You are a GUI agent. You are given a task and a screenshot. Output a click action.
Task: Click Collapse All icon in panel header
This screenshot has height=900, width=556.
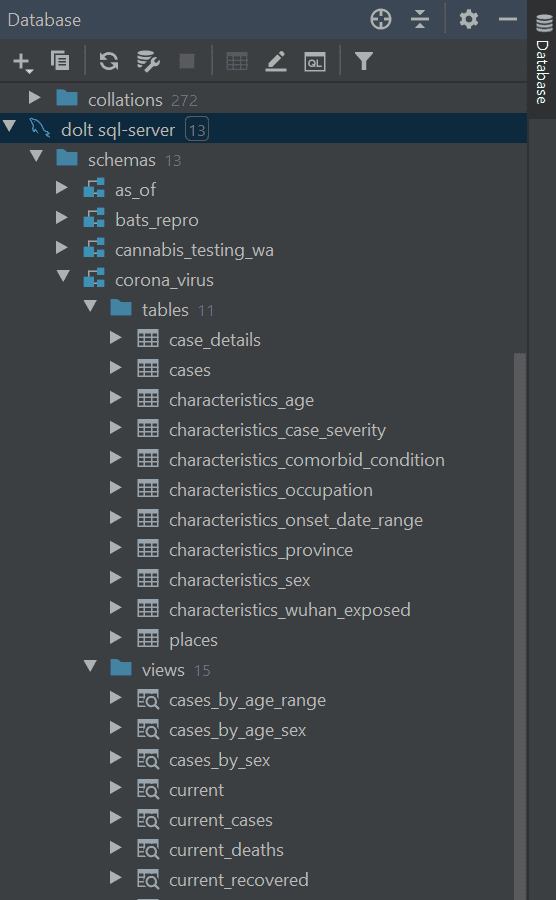coord(420,19)
